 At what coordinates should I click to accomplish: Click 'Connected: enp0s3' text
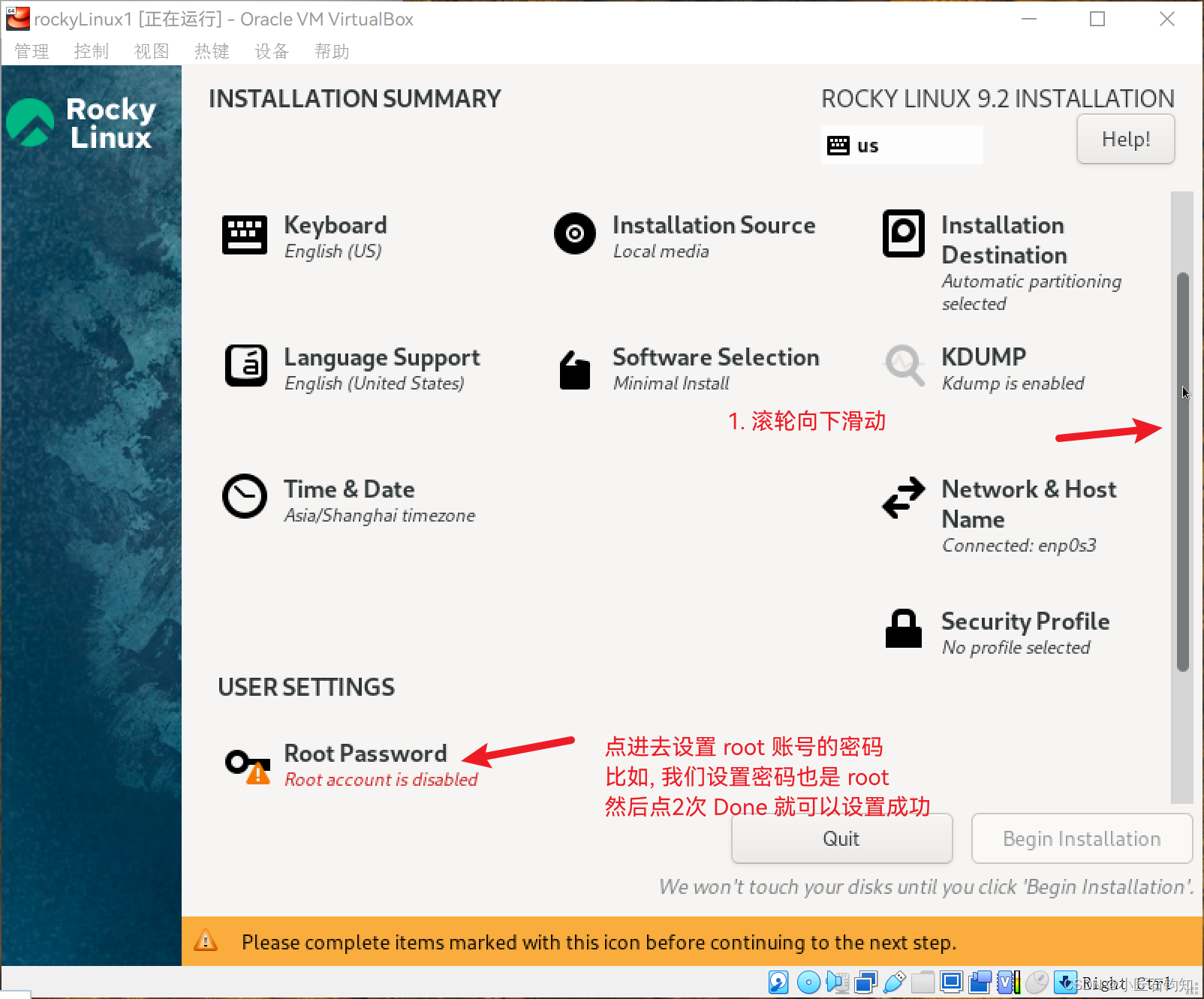coord(1019,546)
